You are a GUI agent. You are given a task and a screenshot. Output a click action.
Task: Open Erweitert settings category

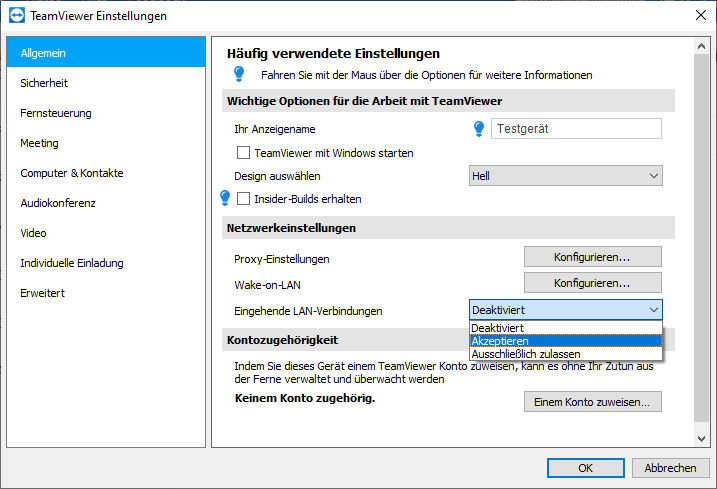pyautogui.click(x=106, y=293)
